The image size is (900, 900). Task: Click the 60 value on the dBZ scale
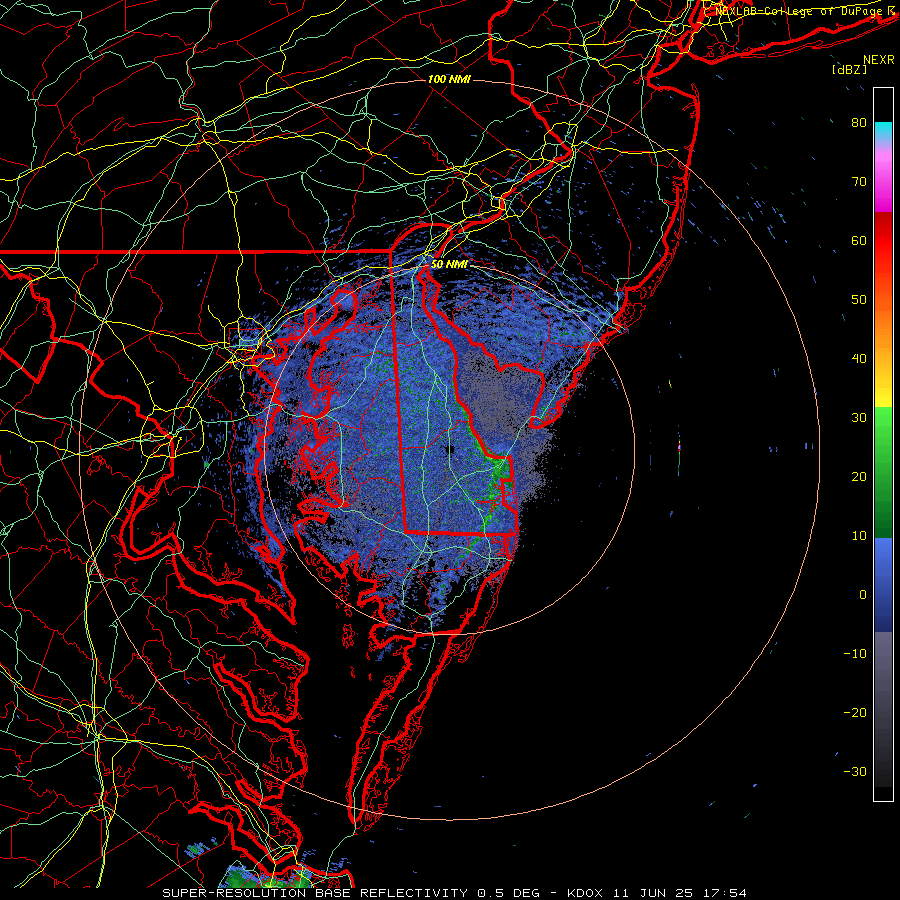click(859, 241)
